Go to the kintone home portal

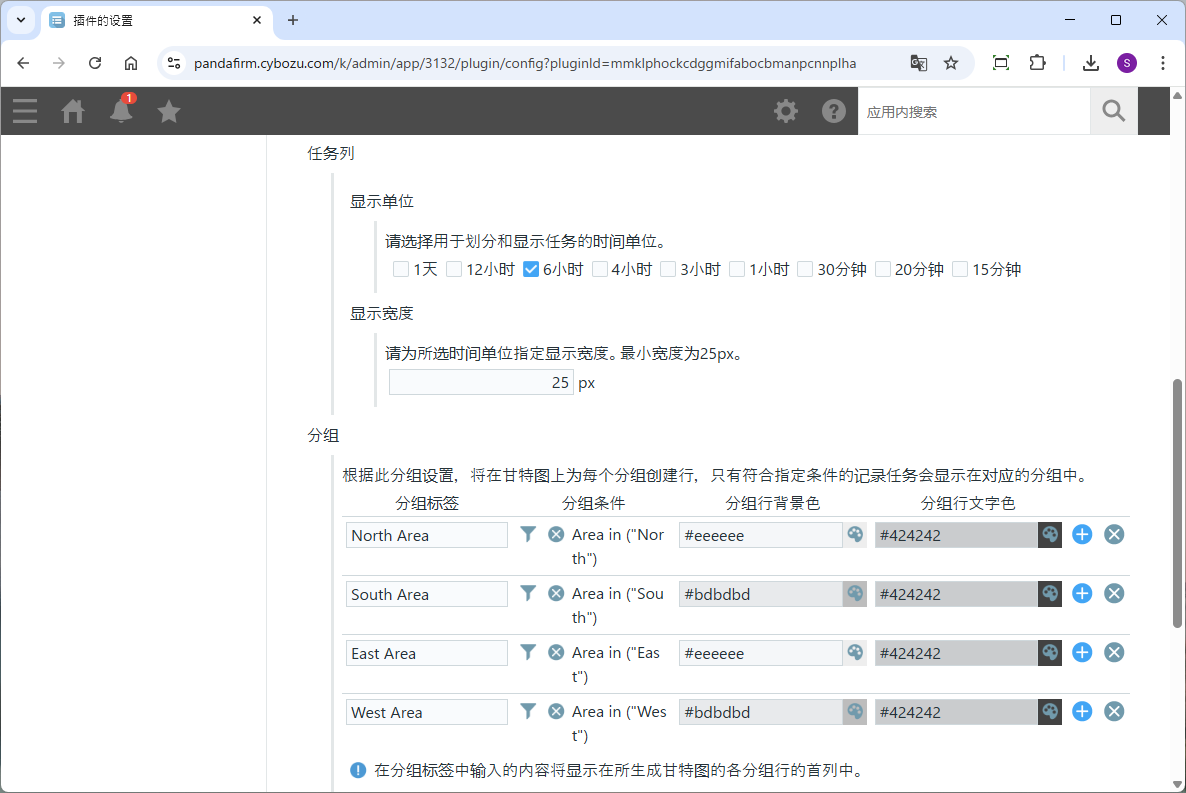coord(73,111)
